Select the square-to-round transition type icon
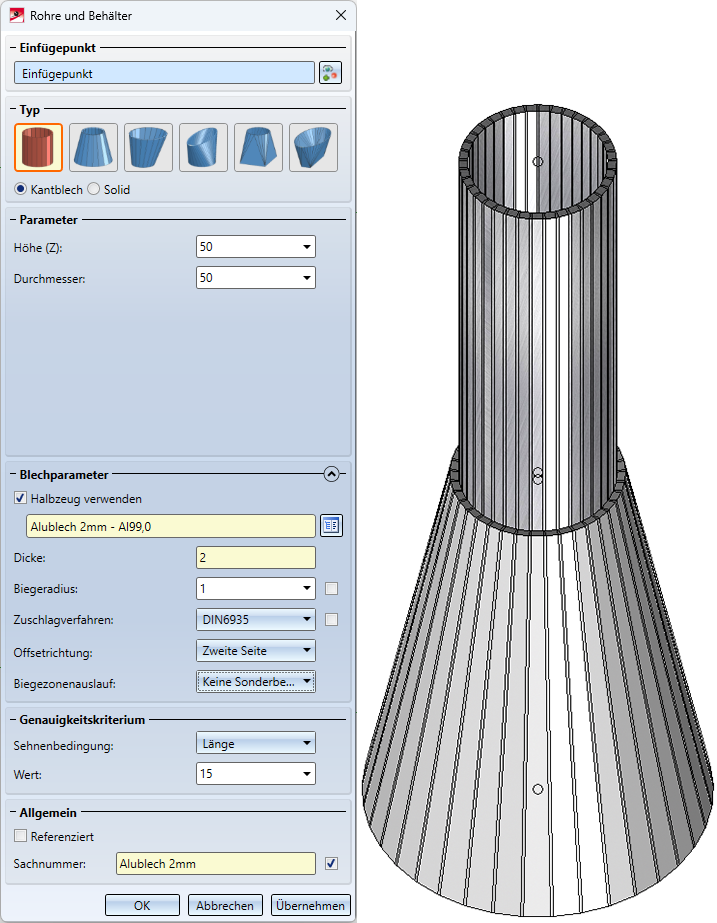 click(258, 147)
